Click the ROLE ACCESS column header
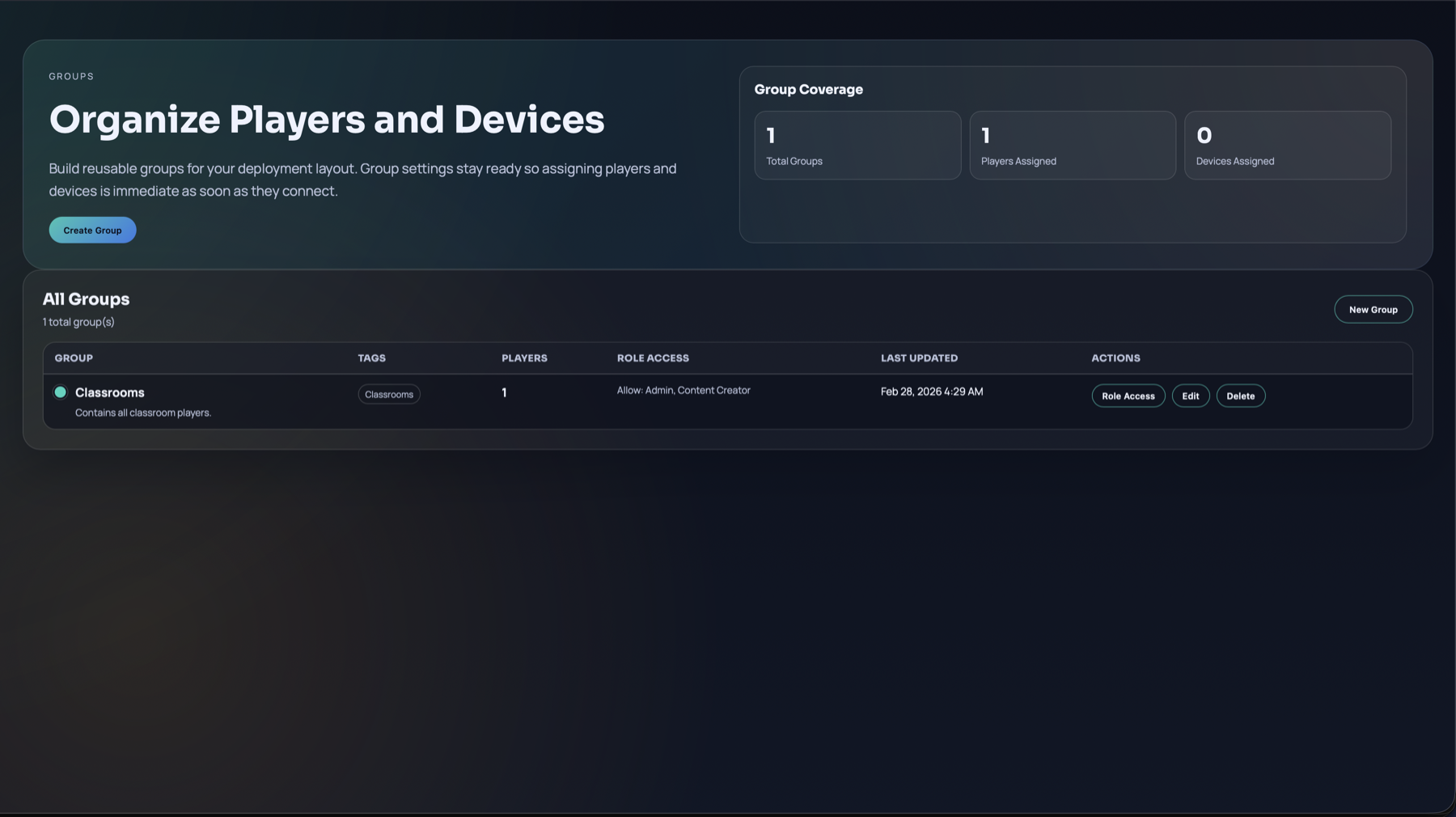The height and width of the screenshot is (817, 1456). (x=653, y=358)
